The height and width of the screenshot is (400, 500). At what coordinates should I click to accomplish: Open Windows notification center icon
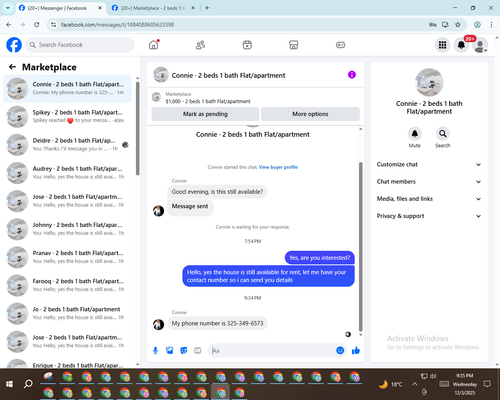pyautogui.click(x=487, y=384)
